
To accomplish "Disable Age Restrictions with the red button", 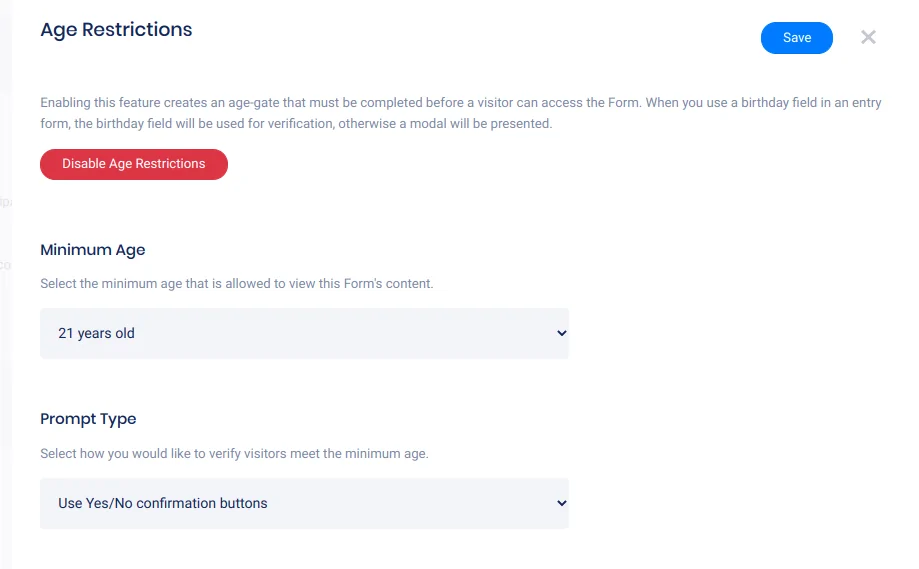I will (134, 164).
